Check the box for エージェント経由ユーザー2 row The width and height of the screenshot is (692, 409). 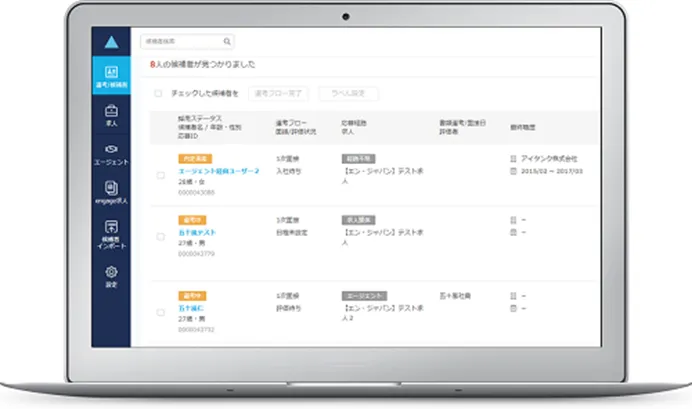point(160,175)
